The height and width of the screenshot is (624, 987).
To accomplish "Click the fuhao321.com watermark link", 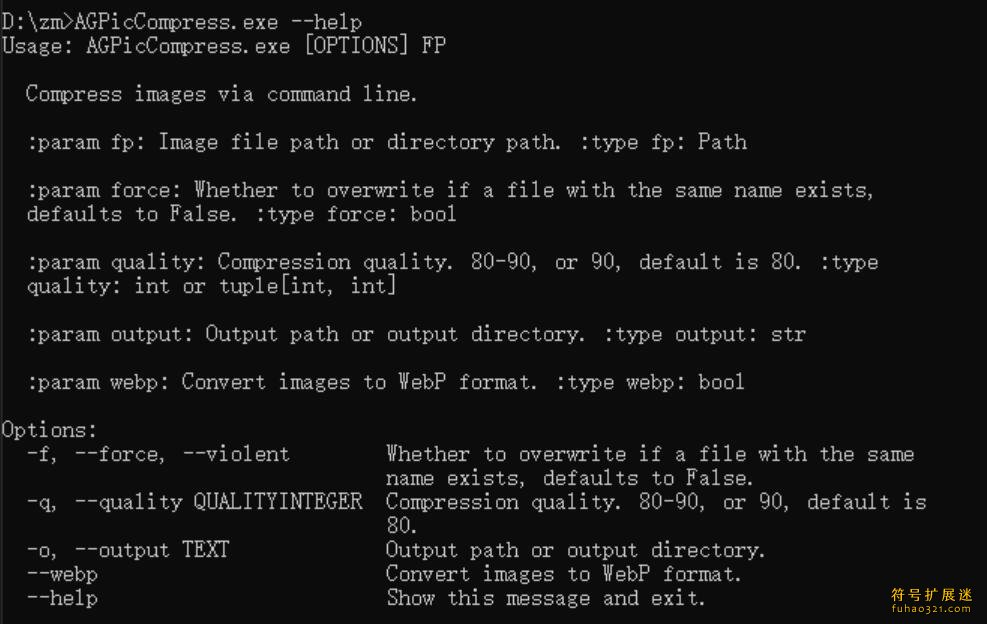I will 932,609.
